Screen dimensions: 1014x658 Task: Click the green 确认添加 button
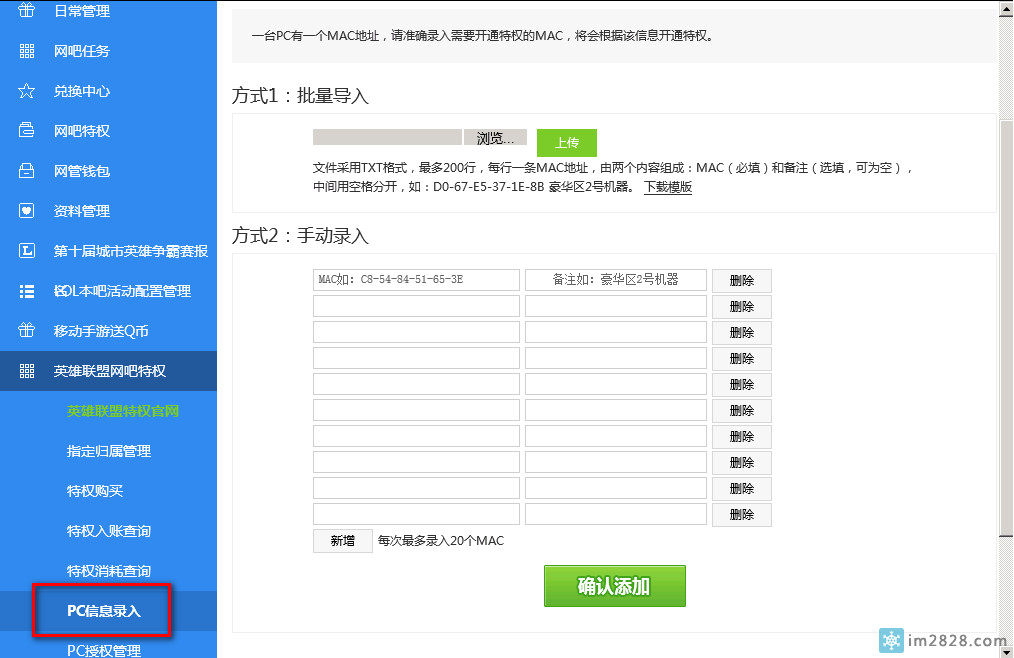(x=614, y=586)
